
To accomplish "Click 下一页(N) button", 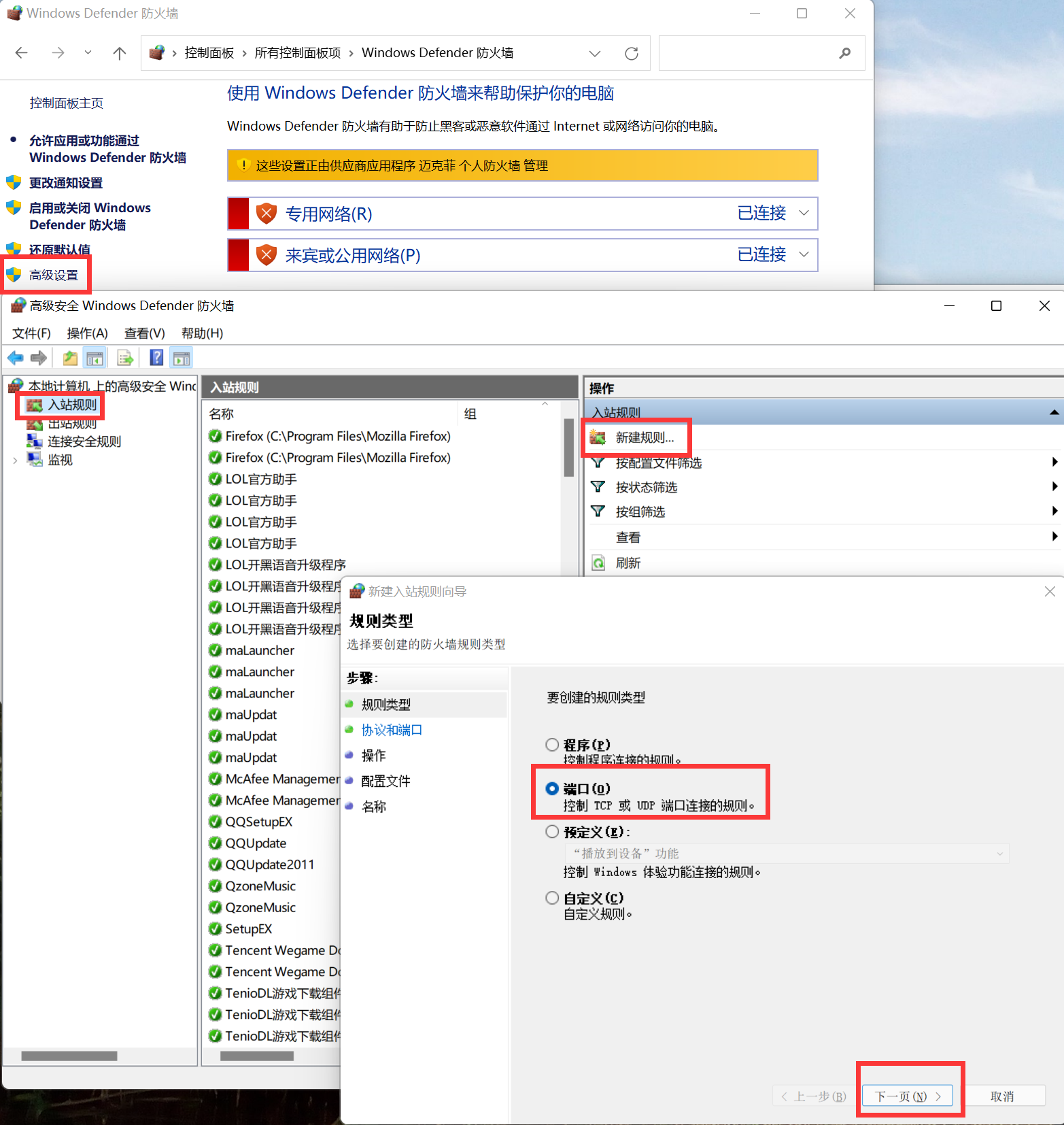I will click(908, 1096).
